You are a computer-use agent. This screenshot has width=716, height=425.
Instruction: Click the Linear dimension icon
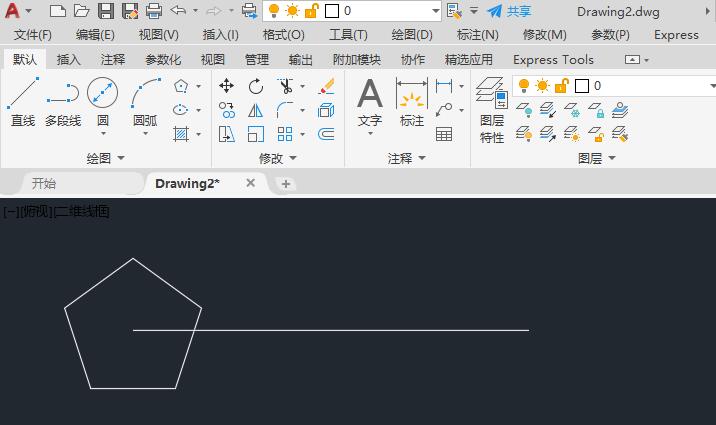(x=444, y=86)
